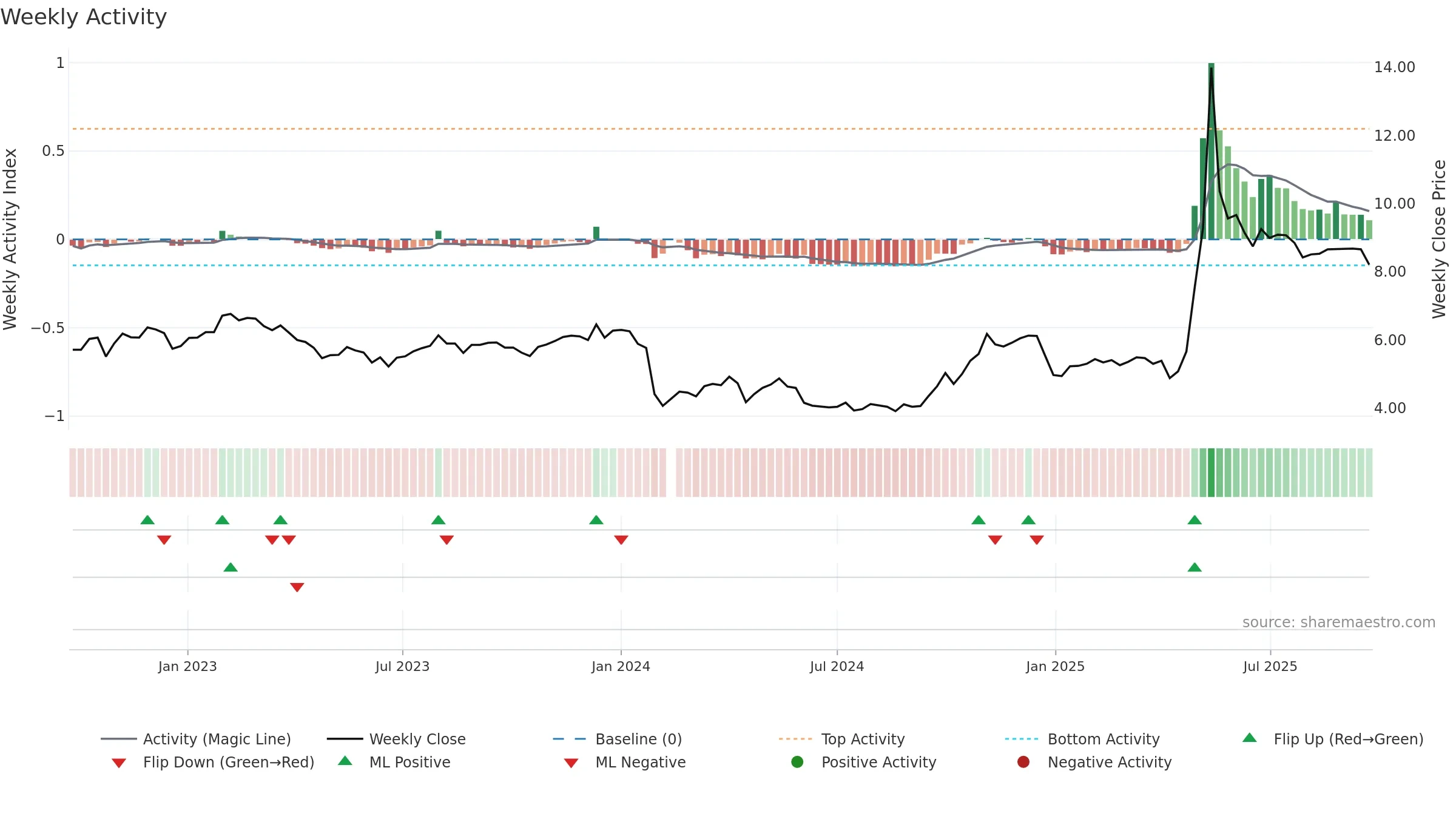
Task: Click the ML Positive green triangle legend icon
Action: 345,761
